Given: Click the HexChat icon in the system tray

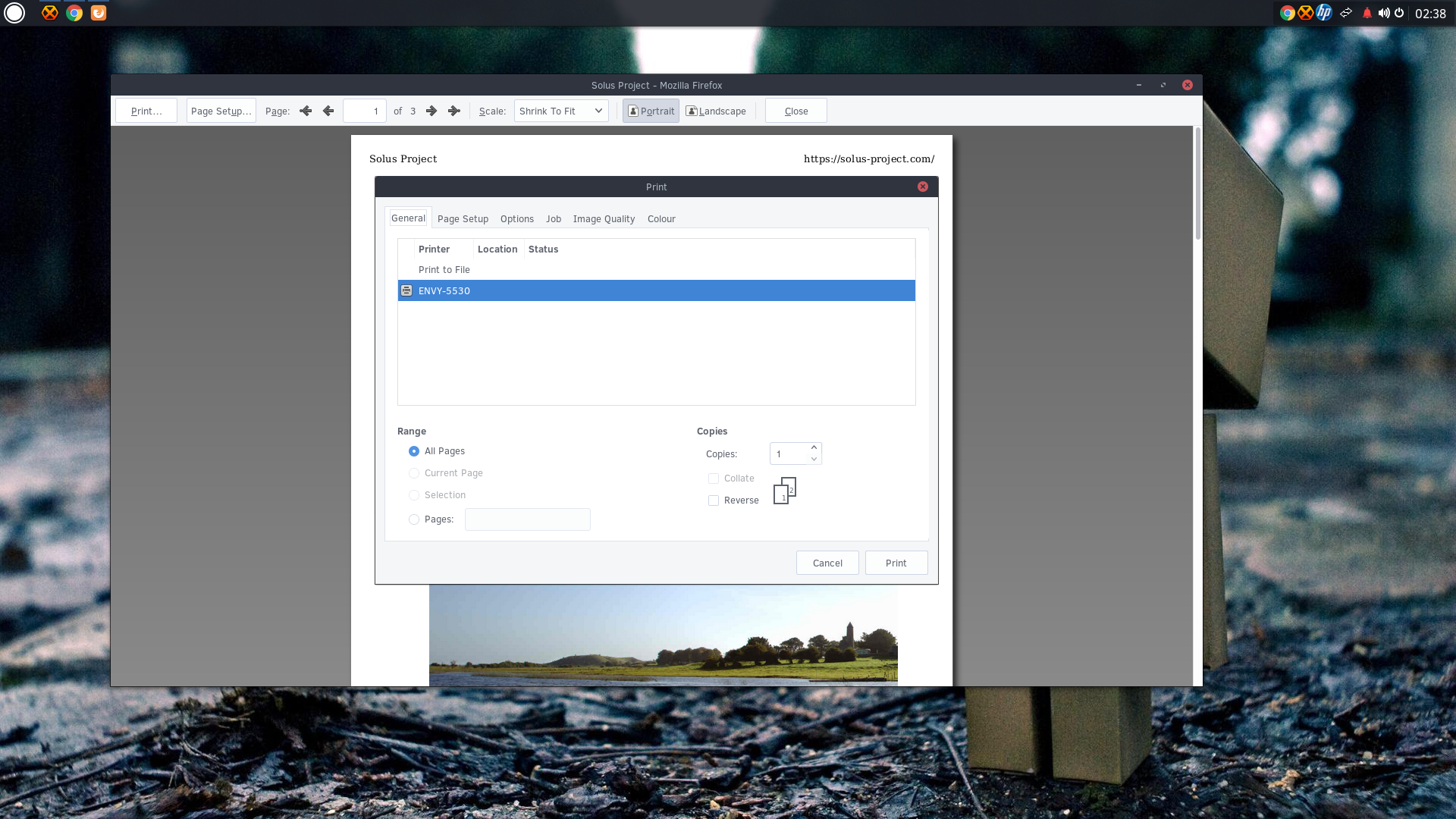Looking at the screenshot, I should point(1305,13).
